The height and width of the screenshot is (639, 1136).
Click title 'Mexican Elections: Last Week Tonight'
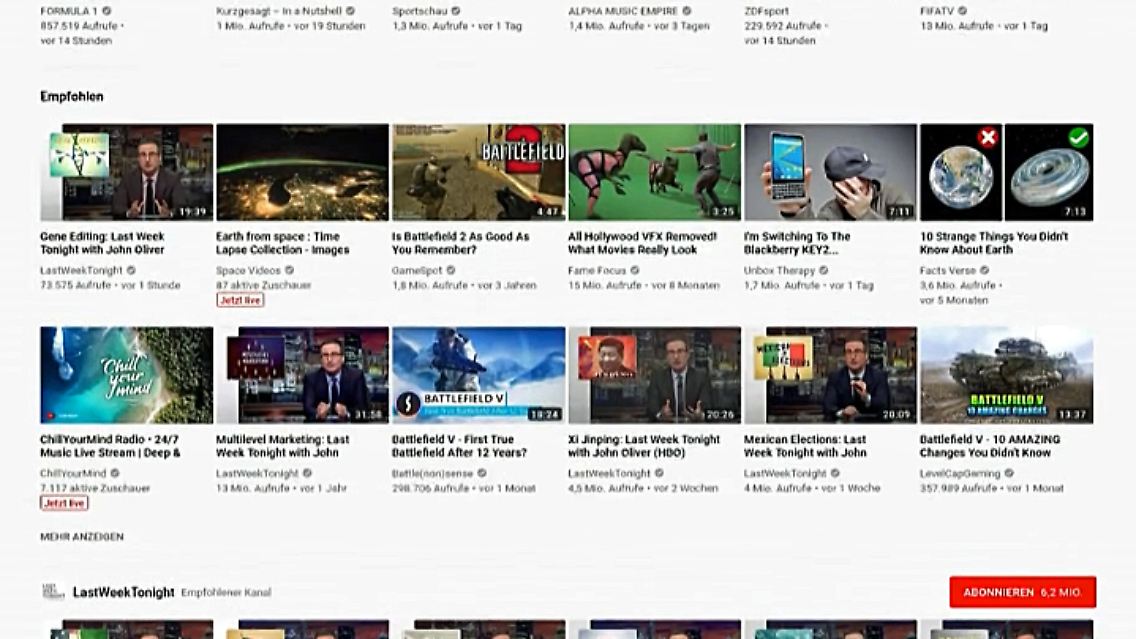coord(805,446)
